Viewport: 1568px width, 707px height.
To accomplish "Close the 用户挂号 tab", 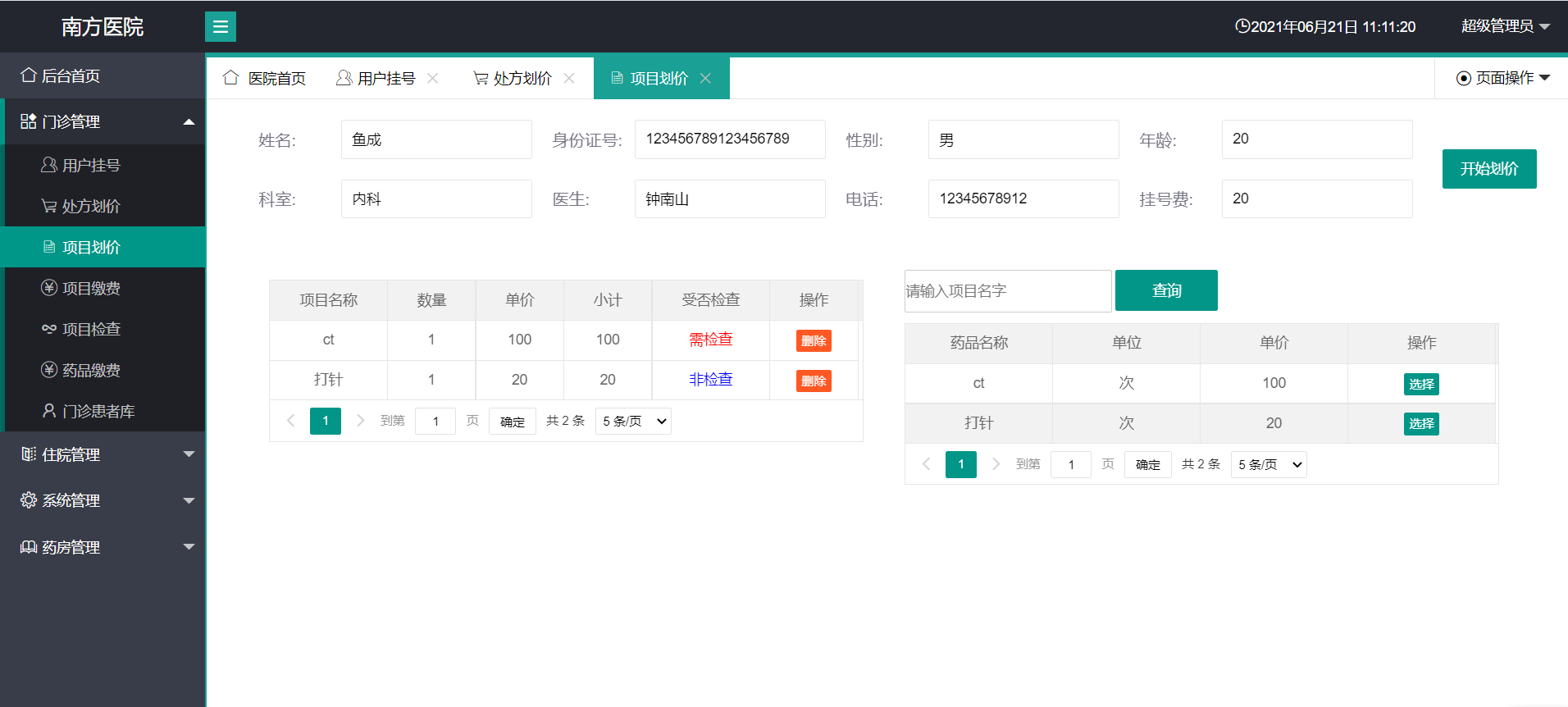I will click(433, 78).
